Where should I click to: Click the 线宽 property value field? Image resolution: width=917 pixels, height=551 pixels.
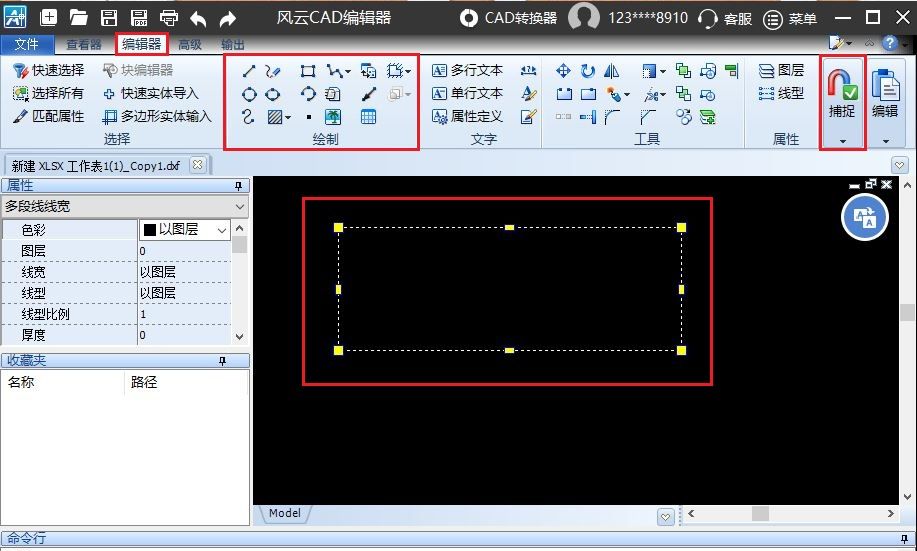pyautogui.click(x=185, y=272)
